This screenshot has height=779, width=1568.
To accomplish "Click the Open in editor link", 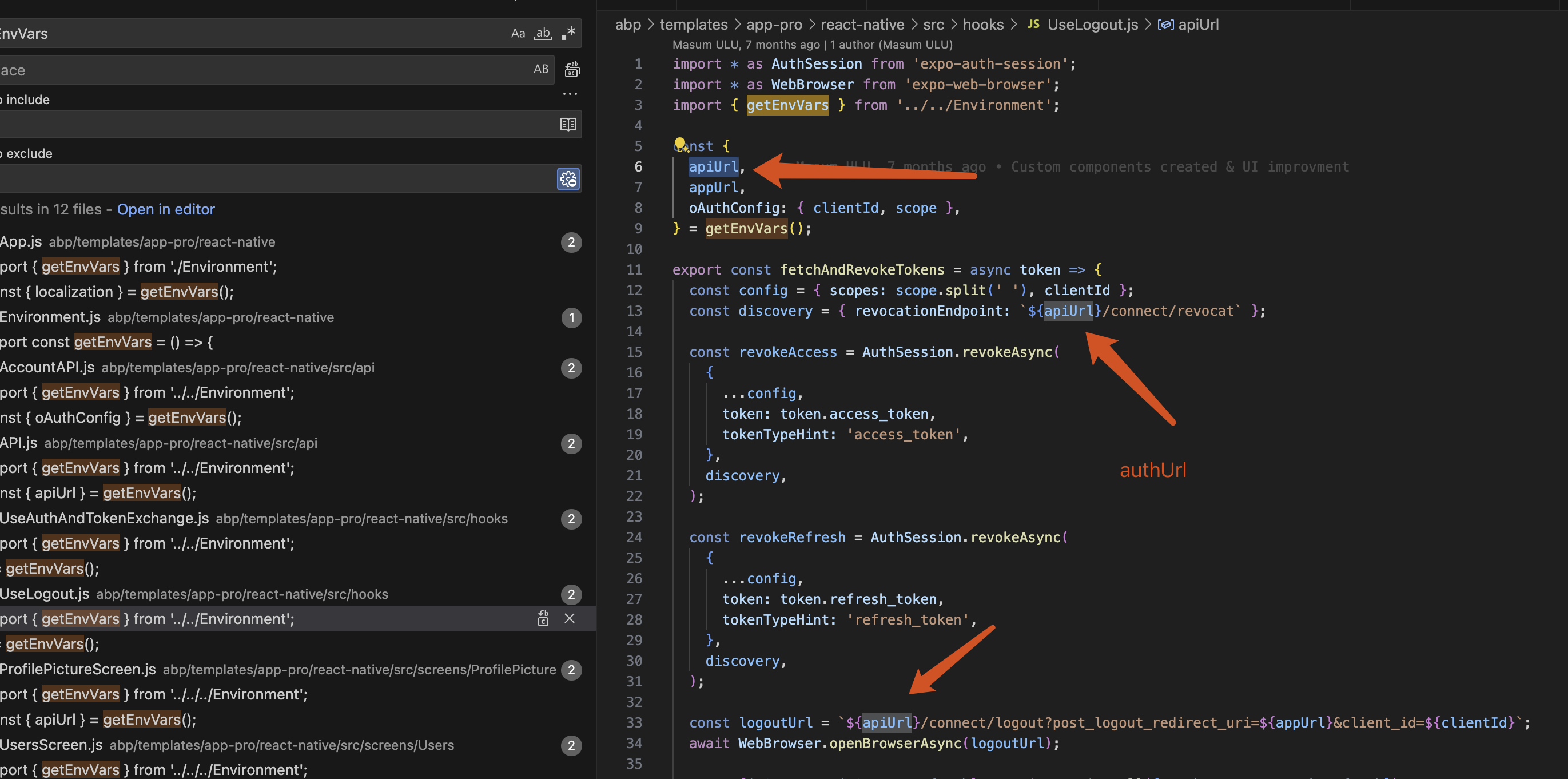I will 166,209.
